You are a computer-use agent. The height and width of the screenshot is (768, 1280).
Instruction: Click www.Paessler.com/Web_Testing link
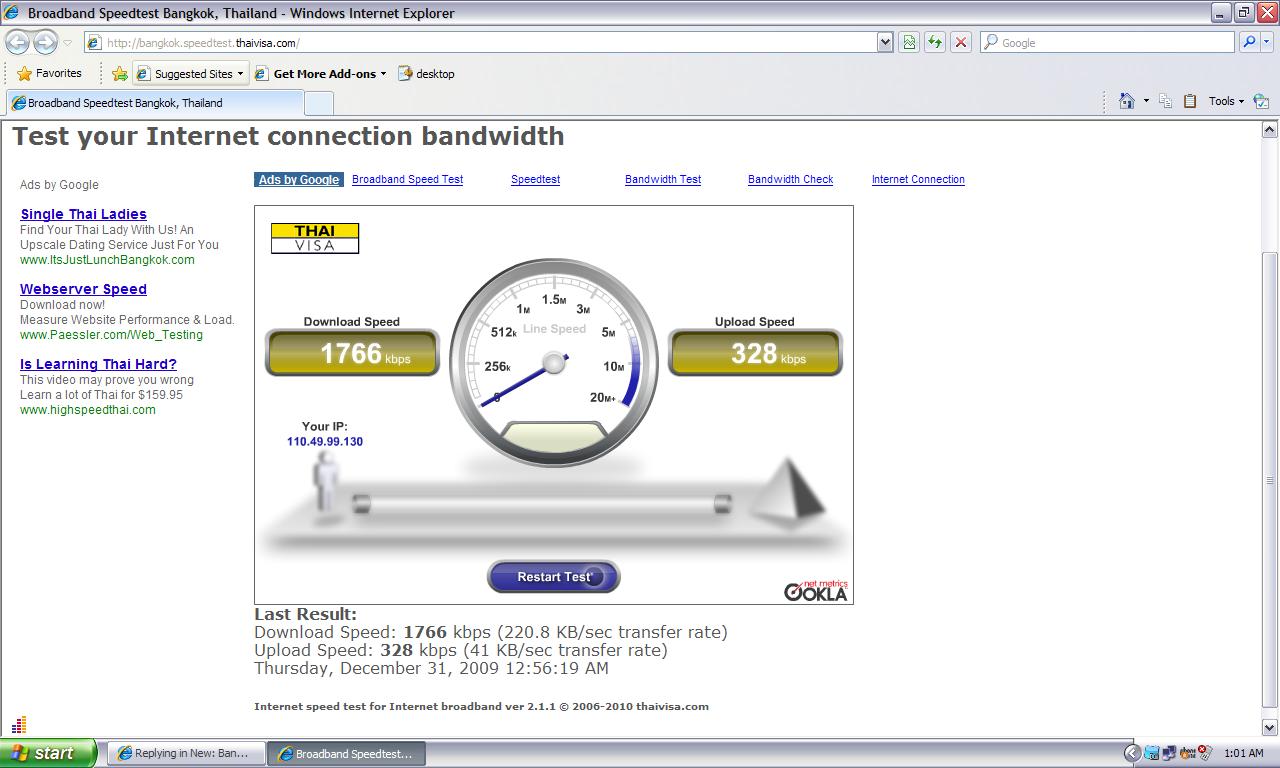coord(111,334)
